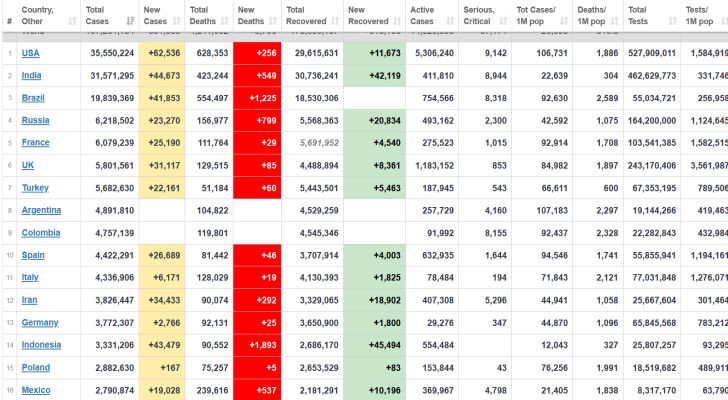Select Indonesia new deaths +1,893
Screen dimensions: 728x400
pyautogui.click(x=263, y=345)
